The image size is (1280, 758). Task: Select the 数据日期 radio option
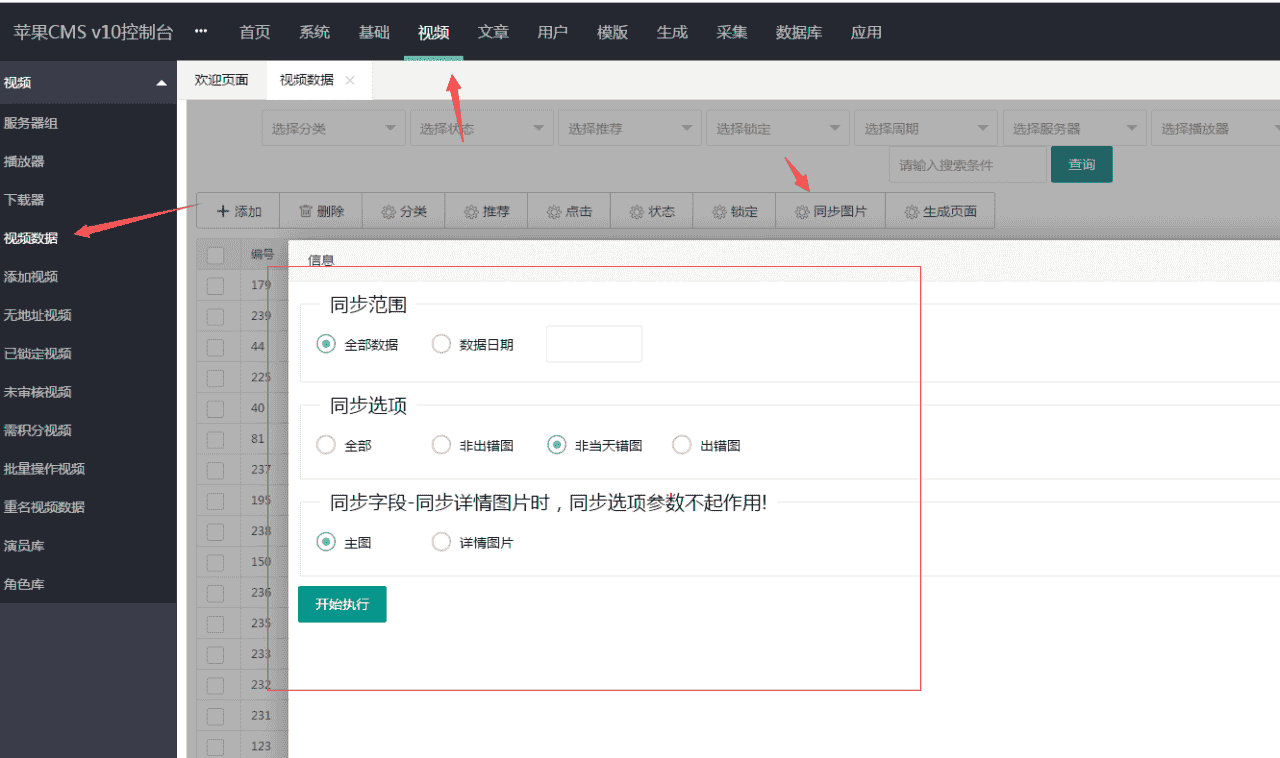coord(441,343)
